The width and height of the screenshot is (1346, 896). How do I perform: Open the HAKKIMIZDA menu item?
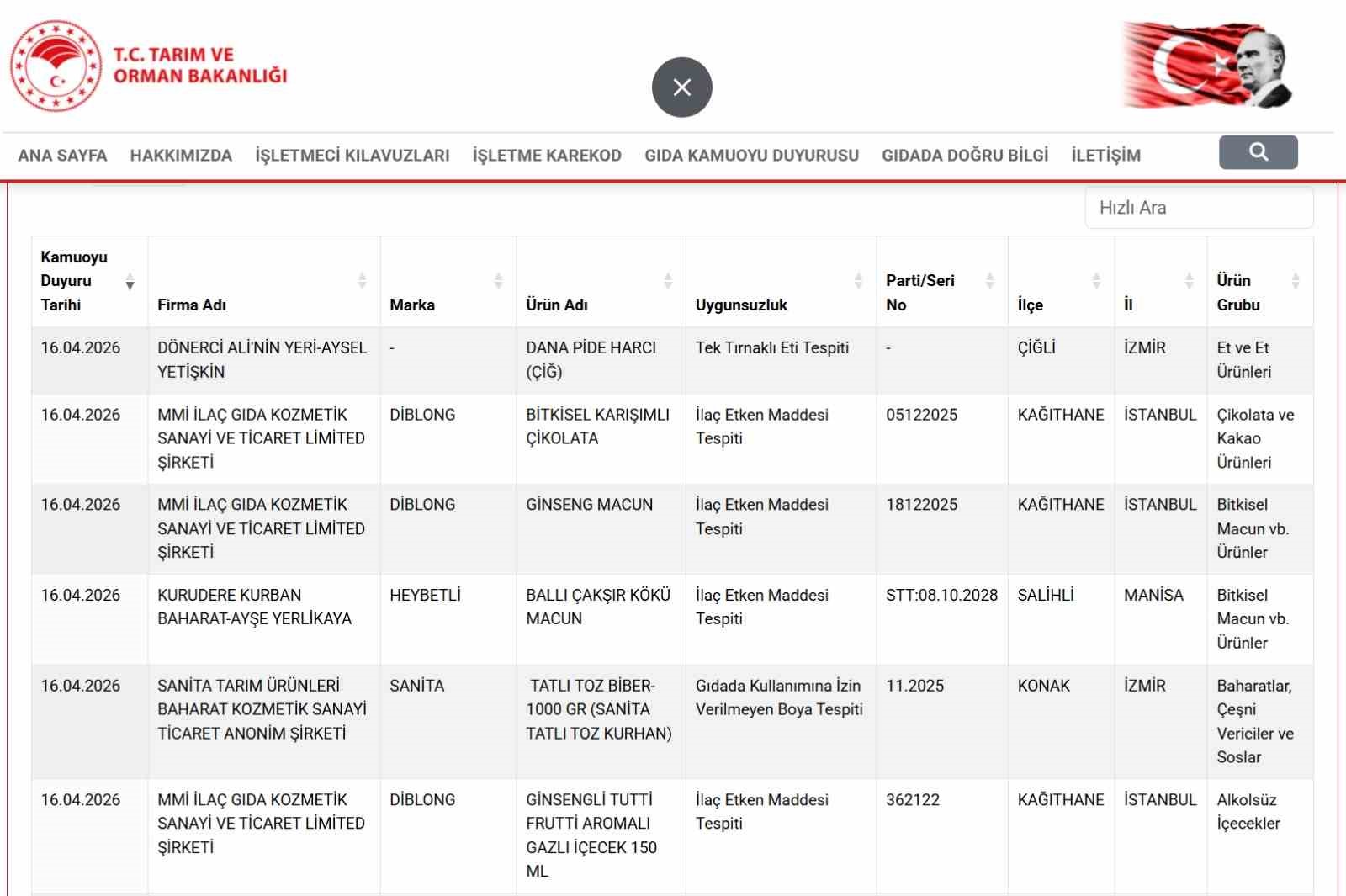pyautogui.click(x=181, y=156)
